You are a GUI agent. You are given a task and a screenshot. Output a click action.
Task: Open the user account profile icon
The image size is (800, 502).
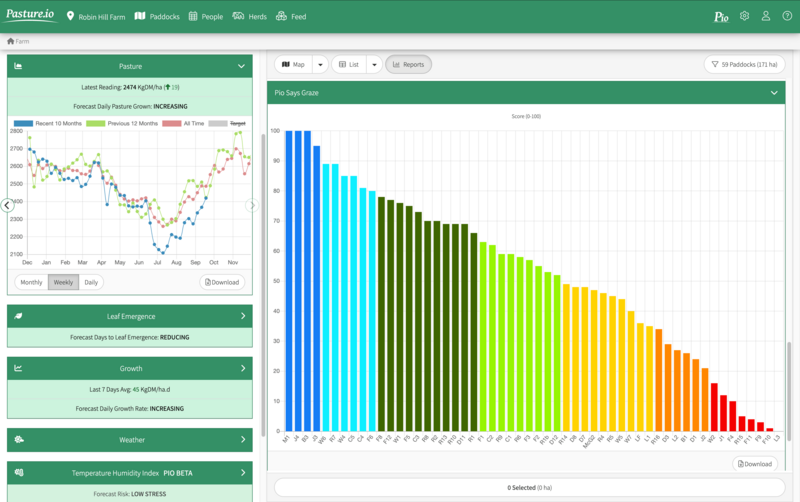click(x=766, y=16)
